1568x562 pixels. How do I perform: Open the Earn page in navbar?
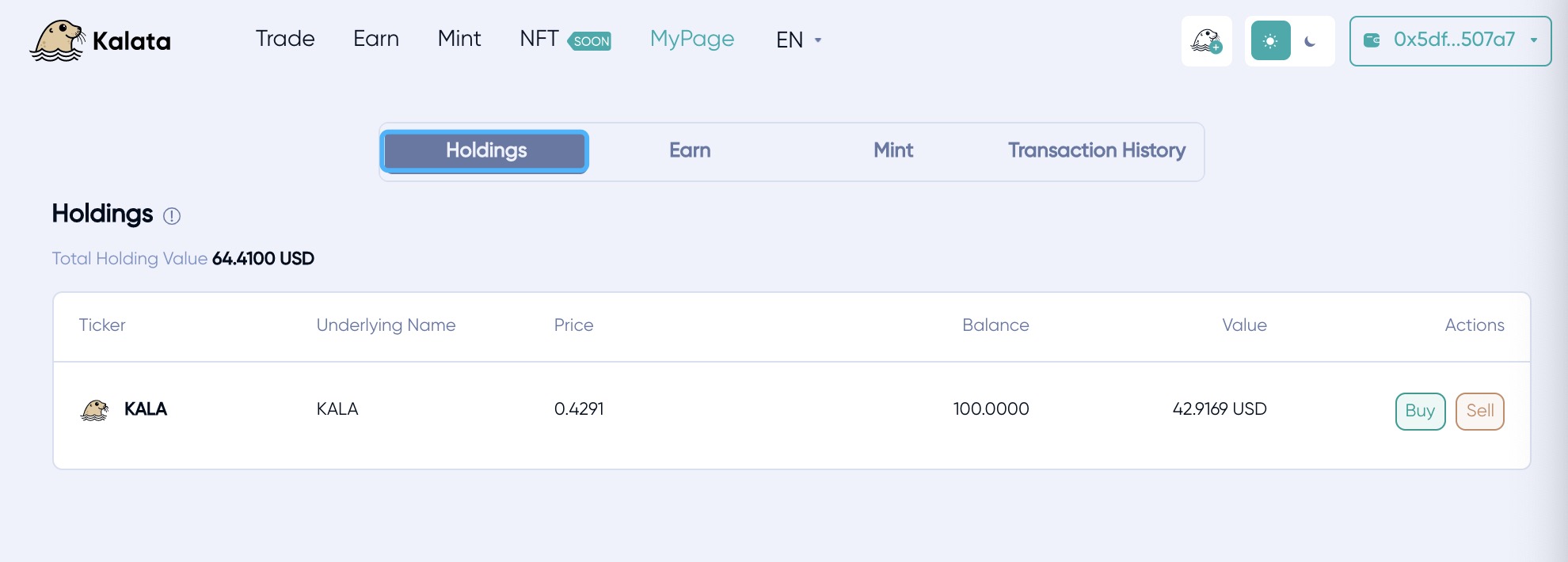[x=376, y=39]
